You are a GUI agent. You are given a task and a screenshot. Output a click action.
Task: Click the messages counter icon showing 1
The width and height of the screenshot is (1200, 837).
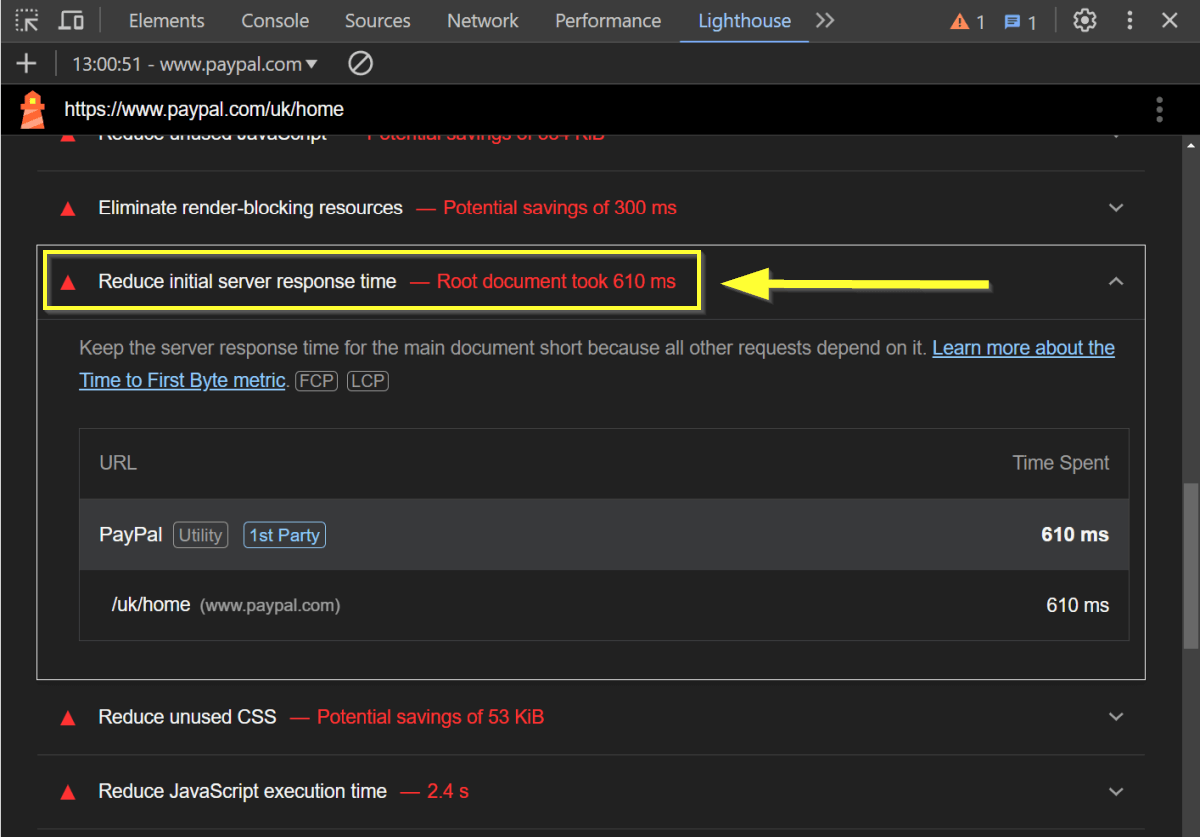click(x=1020, y=21)
